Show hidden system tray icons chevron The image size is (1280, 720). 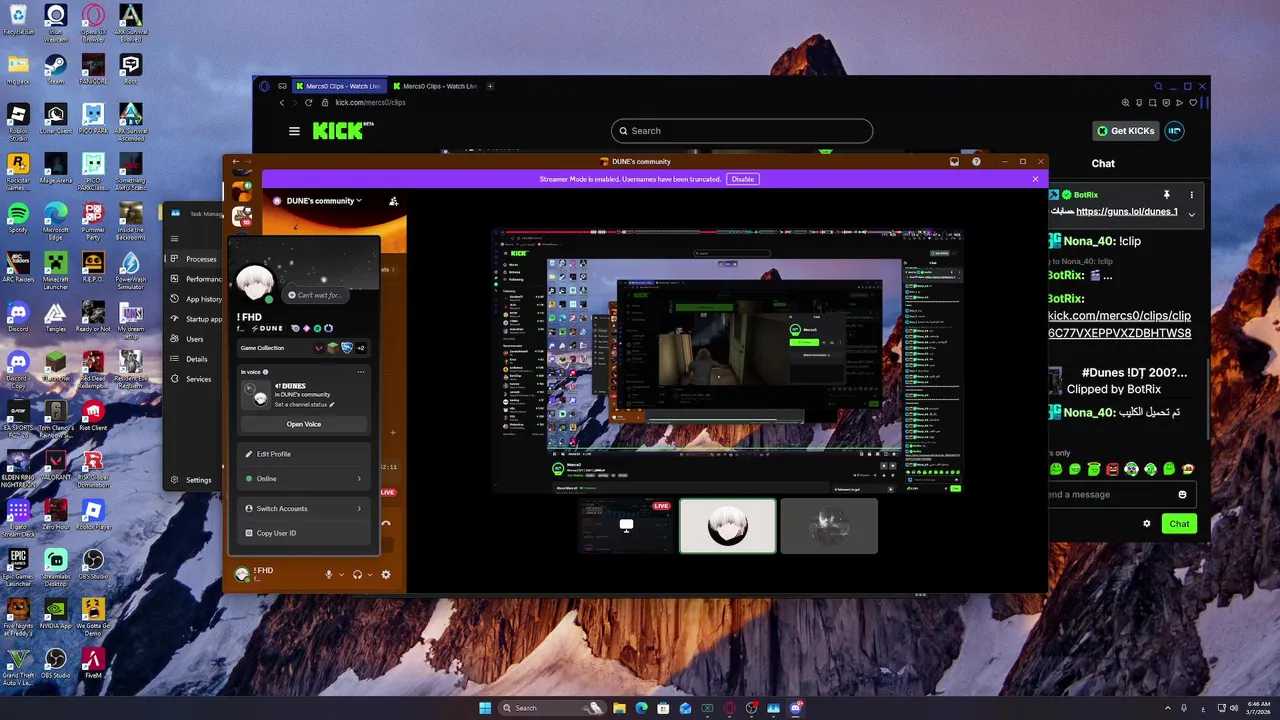1167,708
